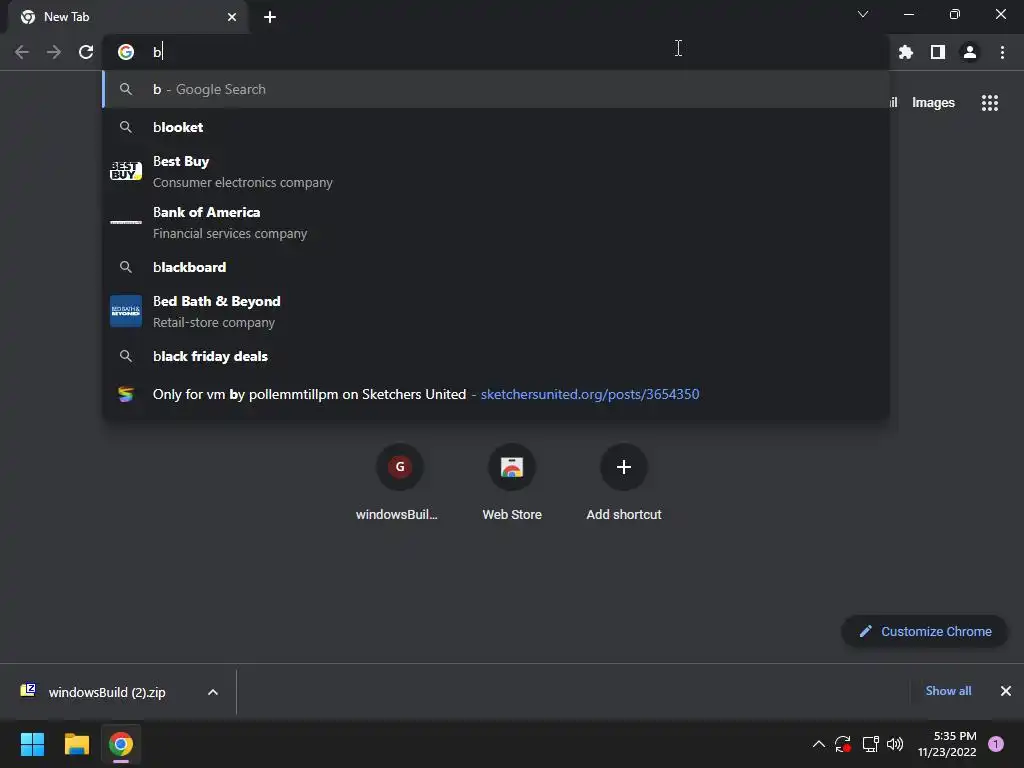
Task: Click the Google icon in address bar
Action: (126, 52)
